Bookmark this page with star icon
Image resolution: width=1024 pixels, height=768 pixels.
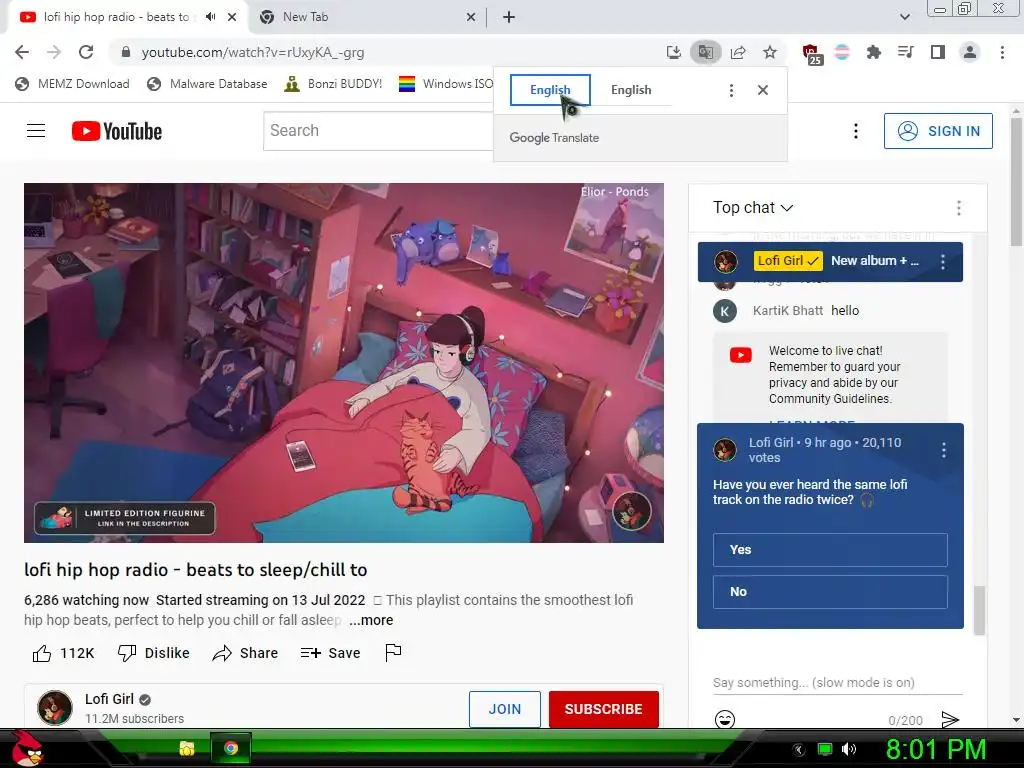click(770, 52)
